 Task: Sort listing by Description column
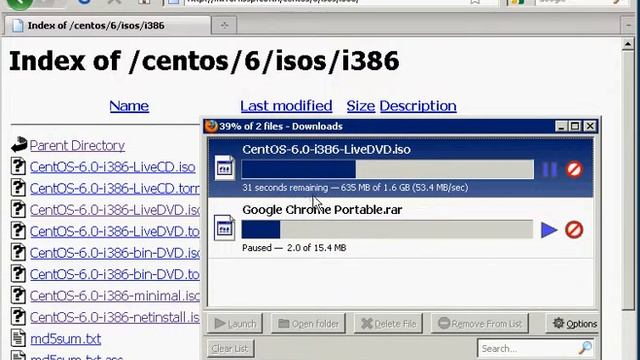pos(418,106)
